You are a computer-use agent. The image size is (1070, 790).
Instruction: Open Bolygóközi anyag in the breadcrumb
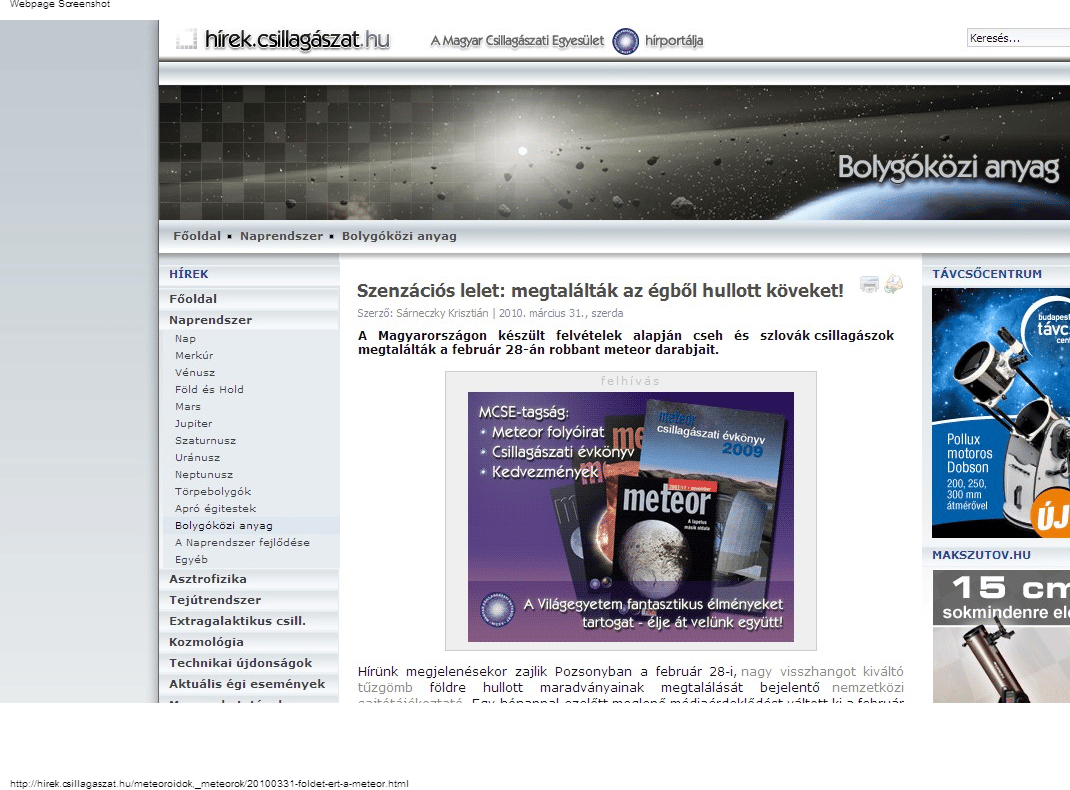[399, 236]
